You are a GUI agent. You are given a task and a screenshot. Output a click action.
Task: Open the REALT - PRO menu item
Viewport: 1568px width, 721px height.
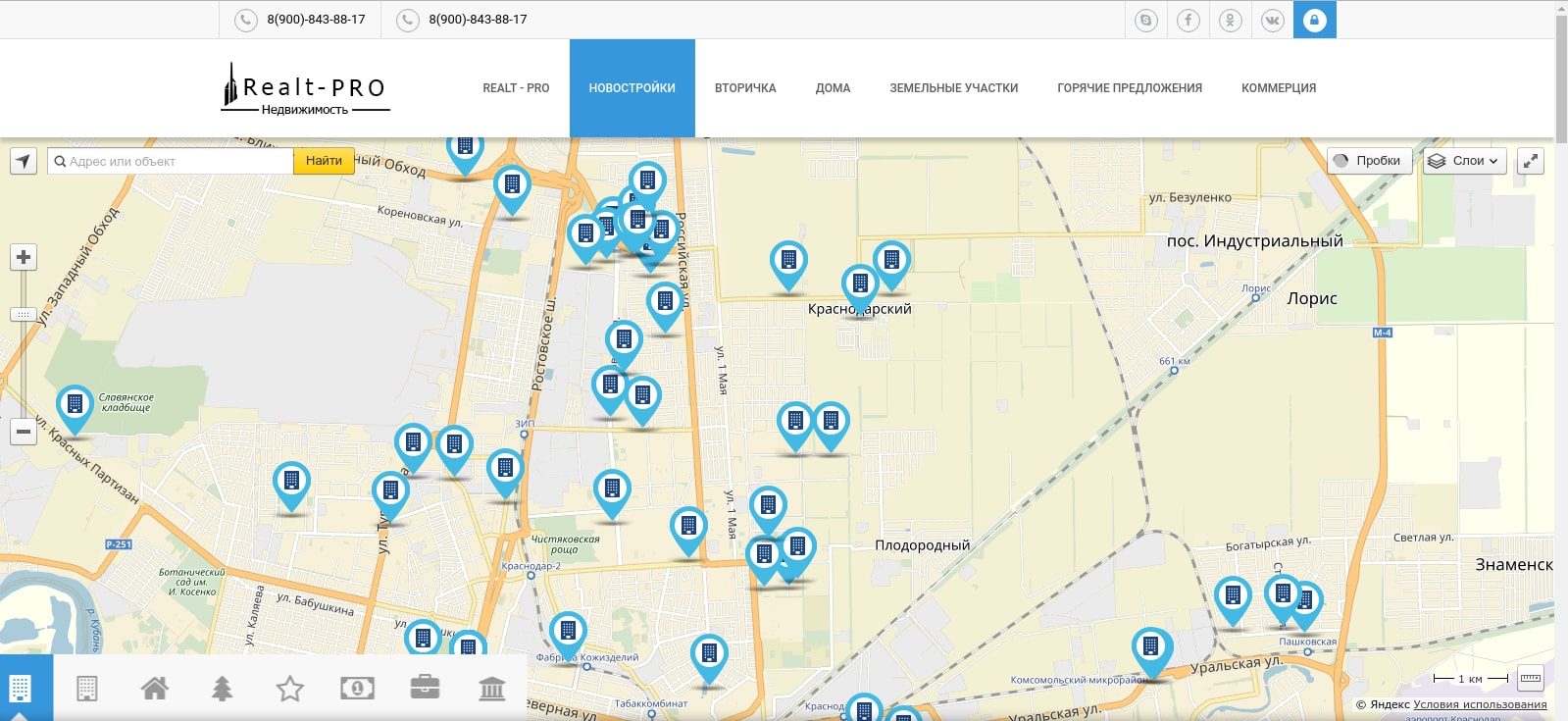(516, 88)
